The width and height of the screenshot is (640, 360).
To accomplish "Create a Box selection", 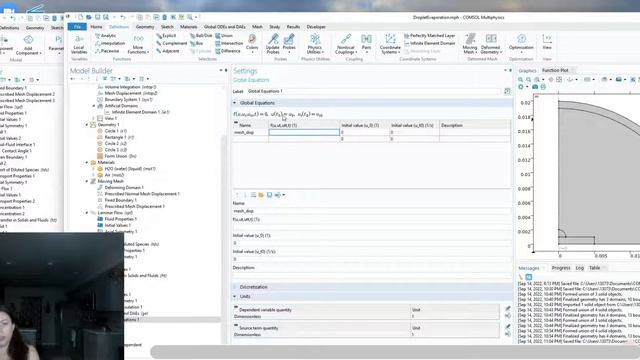I will [197, 43].
